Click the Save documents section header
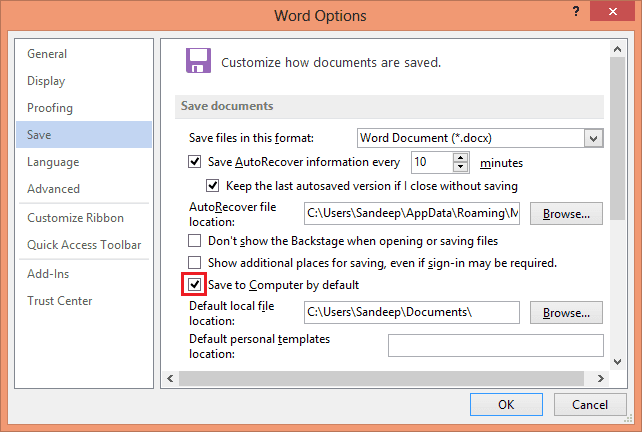 389,106
